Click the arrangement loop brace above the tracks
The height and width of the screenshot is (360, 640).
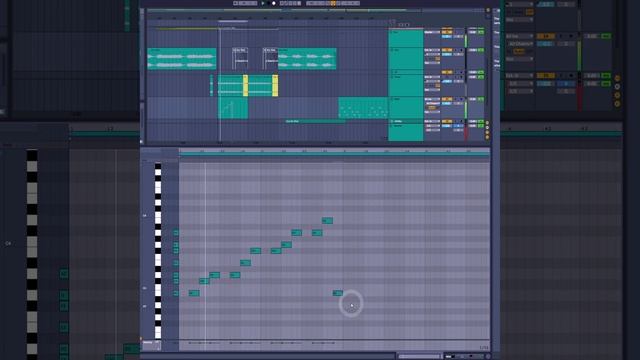tap(233, 21)
